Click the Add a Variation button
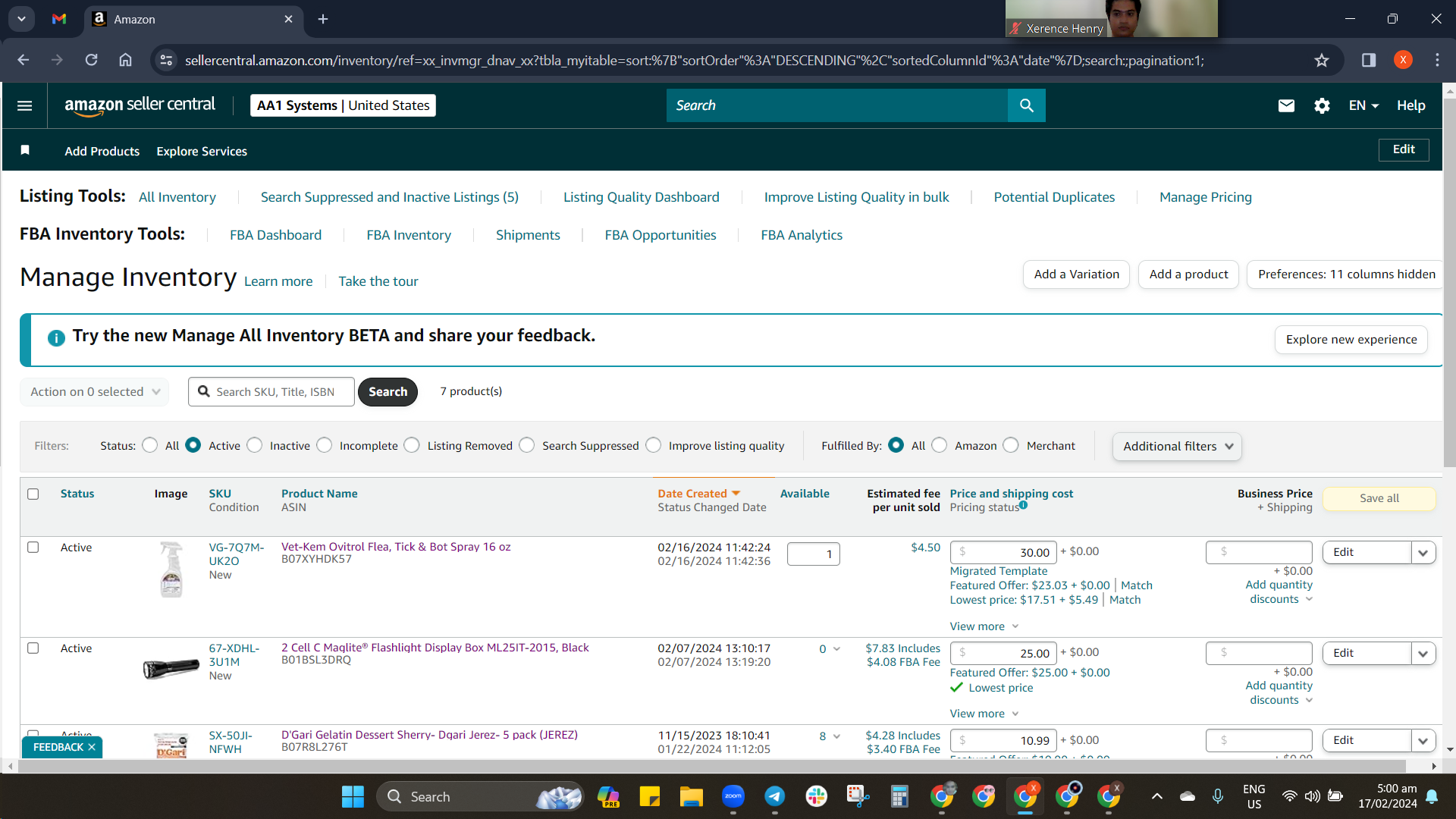Viewport: 1456px width, 819px height. click(x=1076, y=275)
